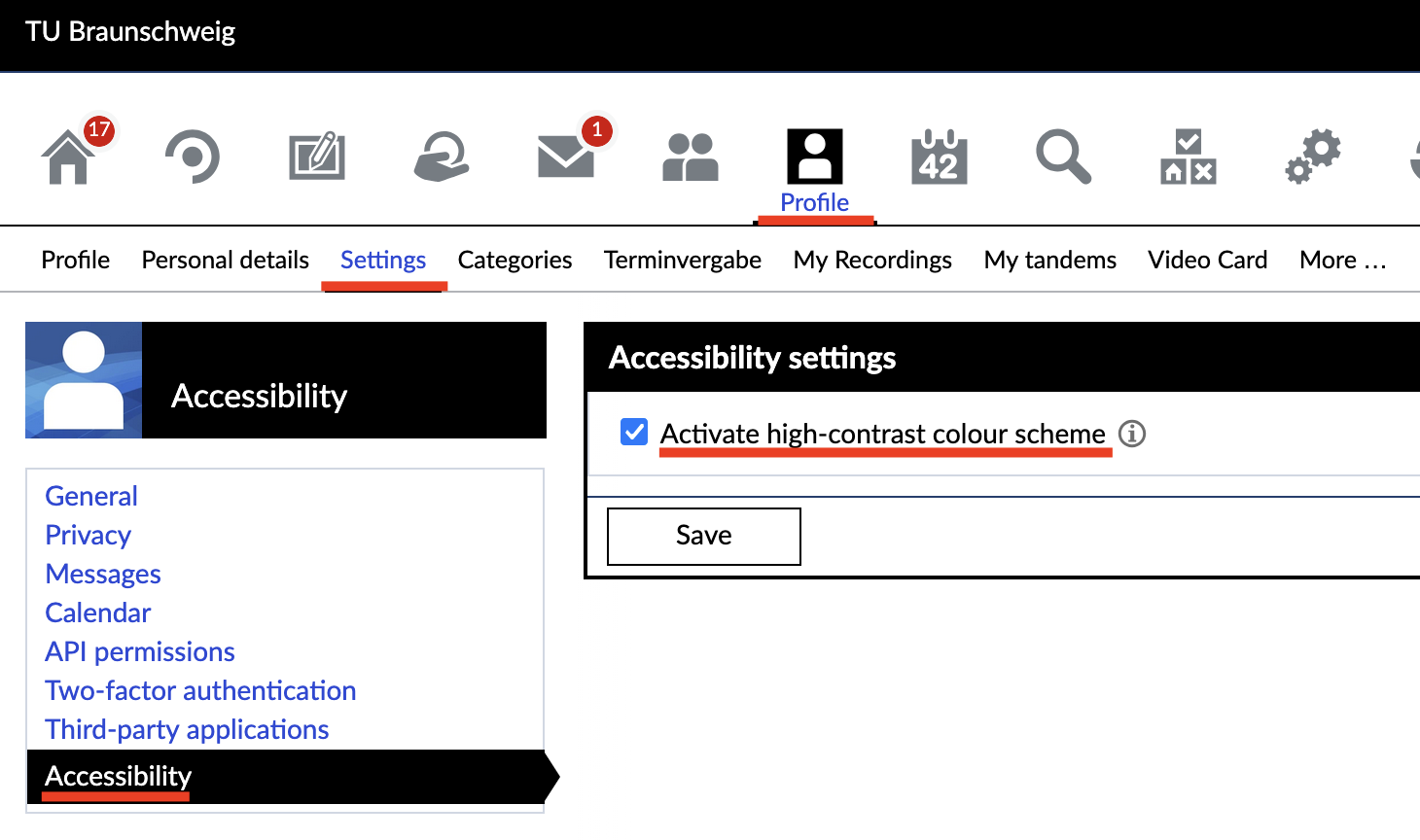Show info about high-contrast scheme
1420x840 pixels.
[1132, 435]
